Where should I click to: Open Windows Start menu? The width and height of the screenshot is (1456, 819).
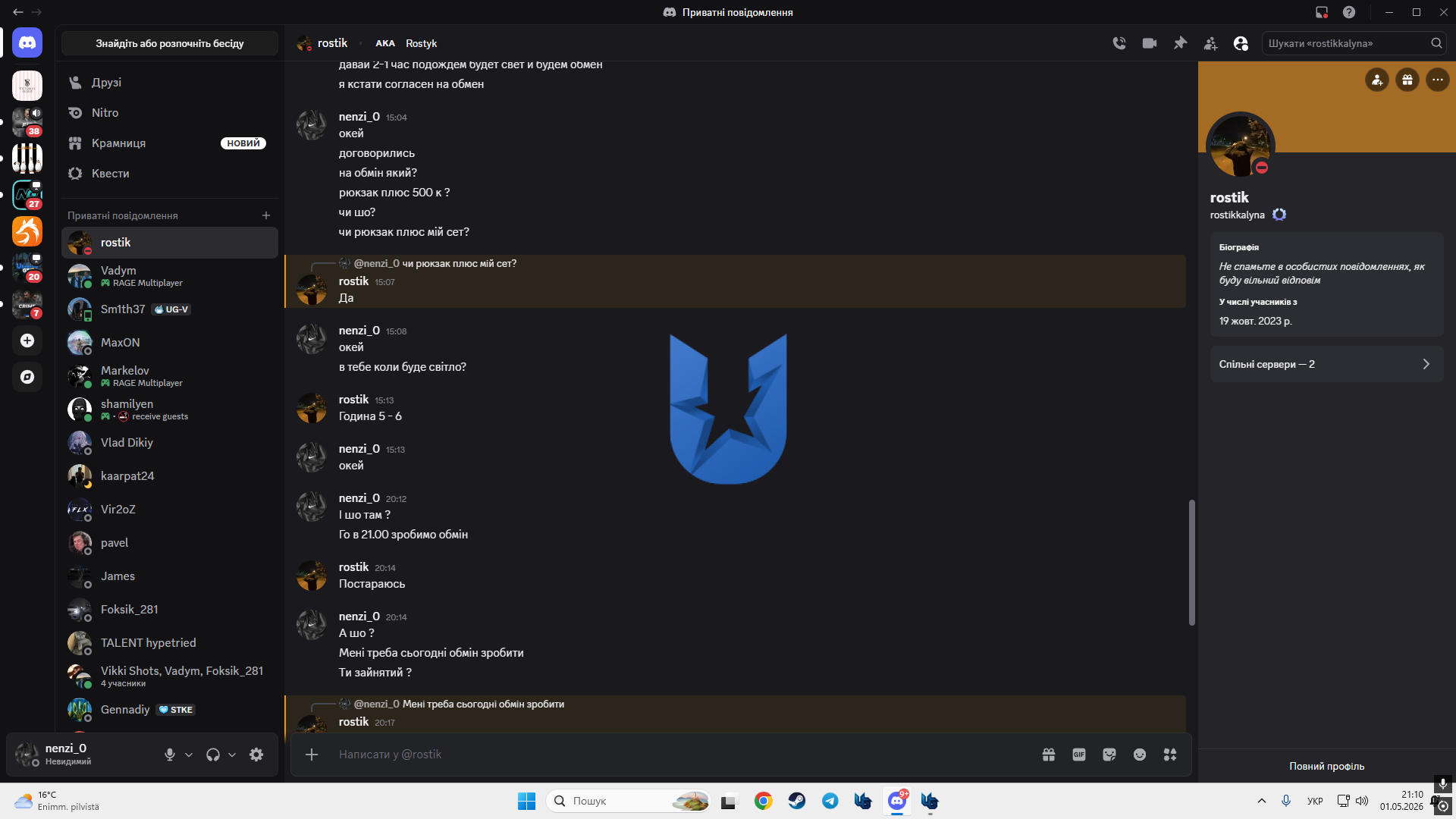pyautogui.click(x=526, y=801)
